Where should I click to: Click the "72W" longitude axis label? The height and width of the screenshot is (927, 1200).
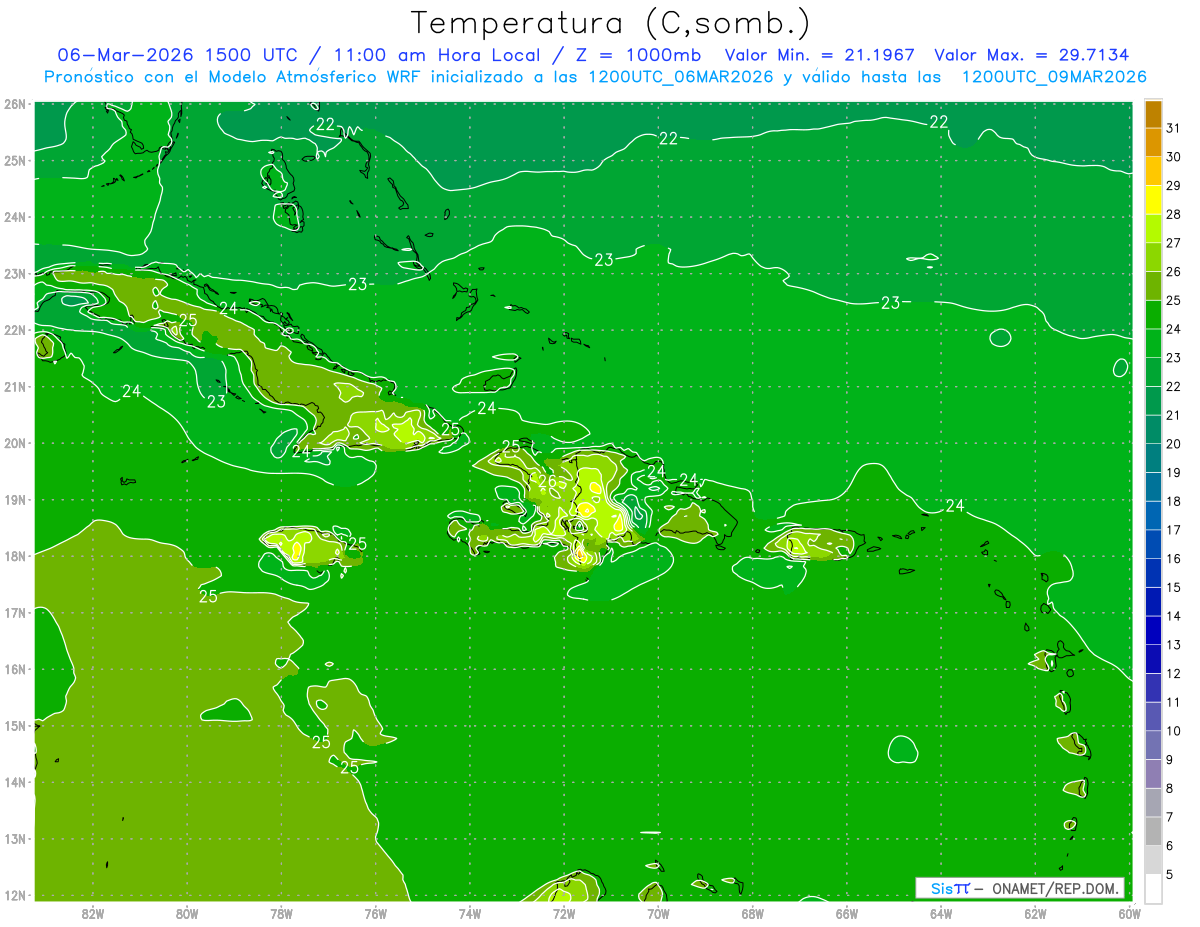564,912
